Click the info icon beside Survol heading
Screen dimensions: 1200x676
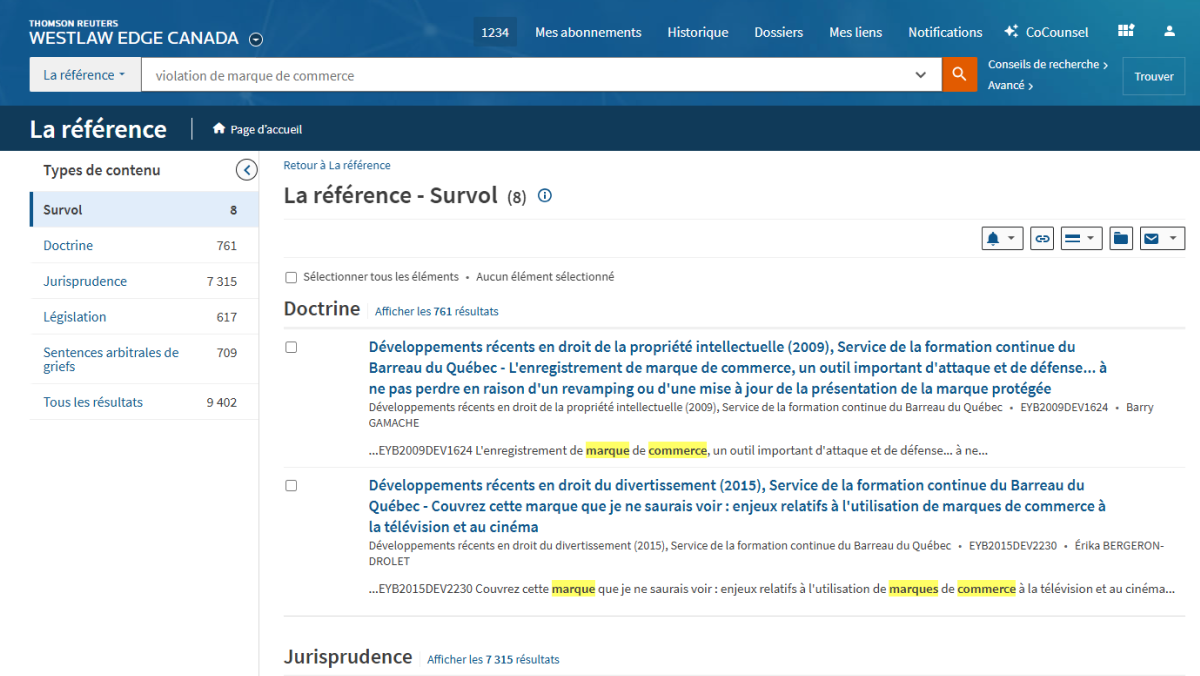pos(545,196)
